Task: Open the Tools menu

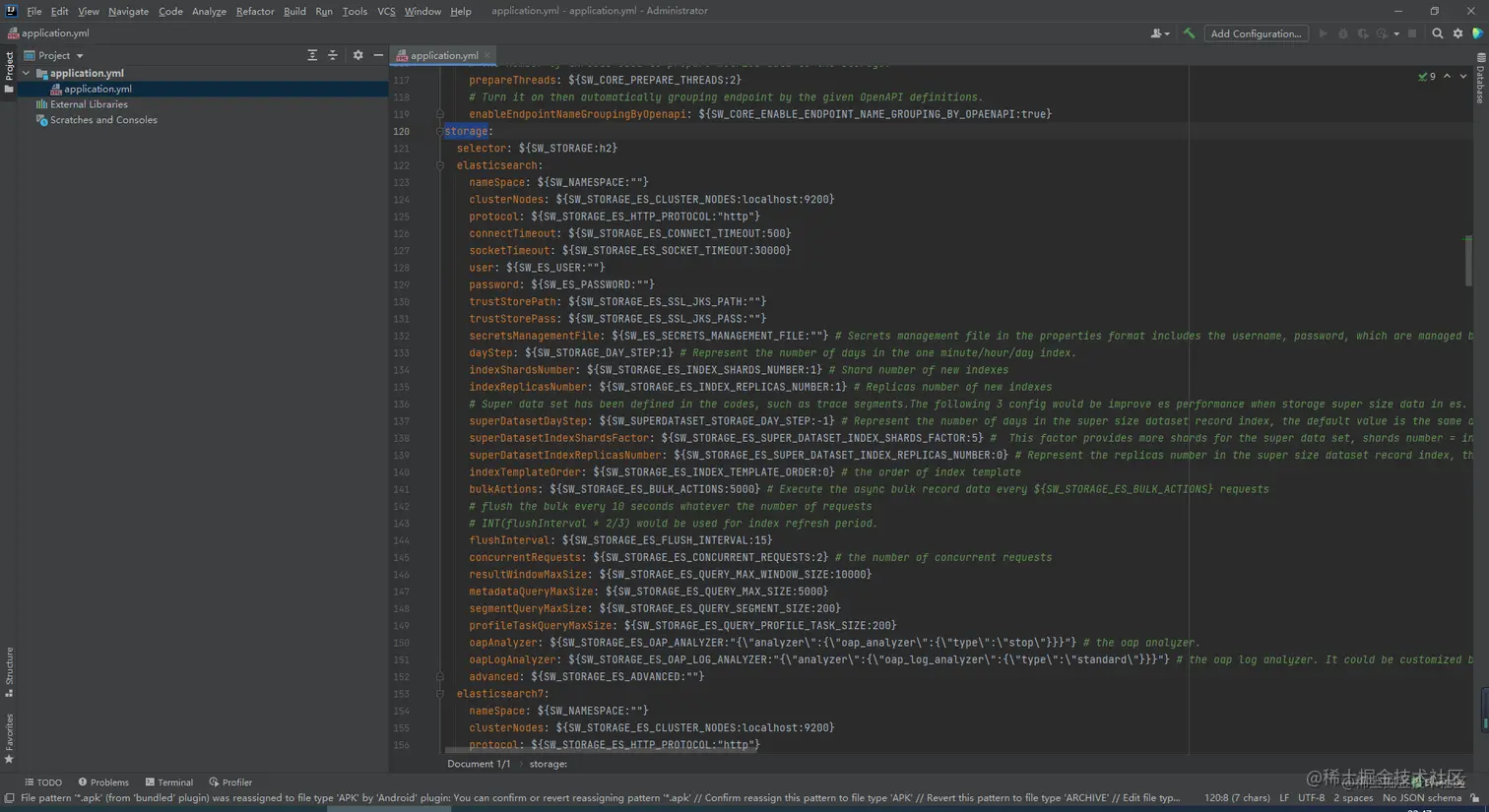Action: coord(355,11)
